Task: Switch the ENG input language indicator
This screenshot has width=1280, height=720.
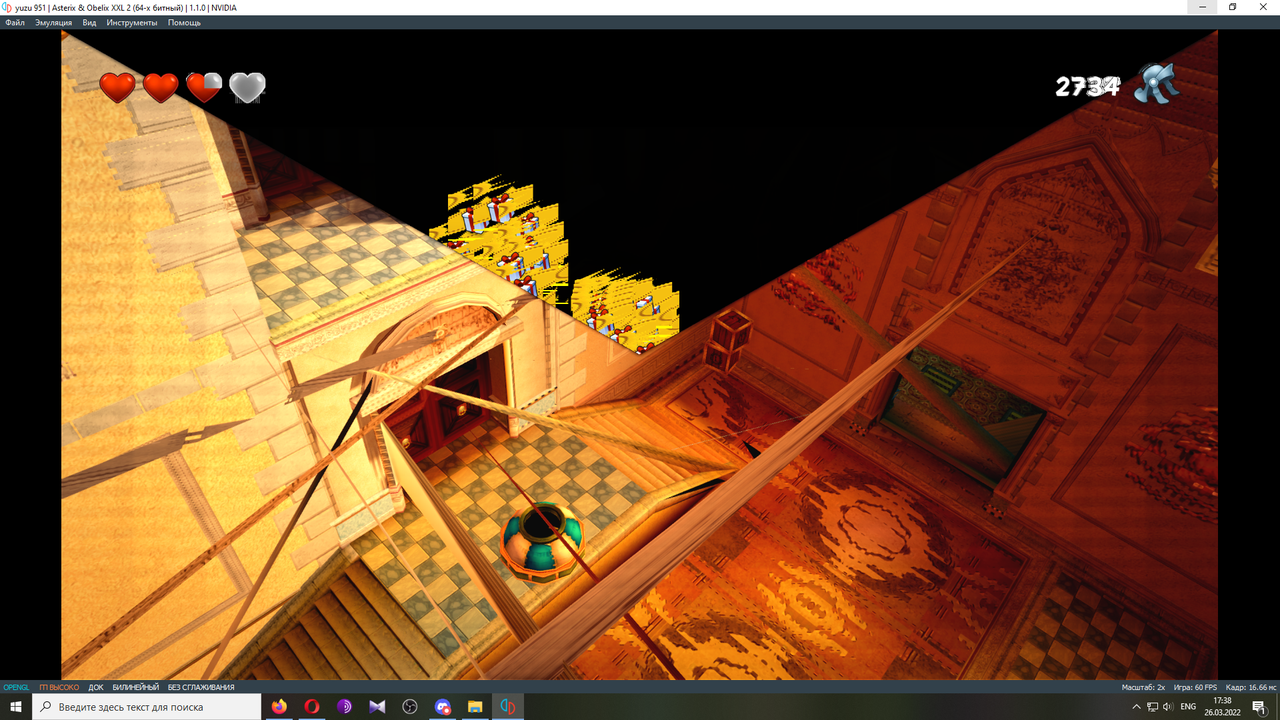Action: coord(1188,707)
